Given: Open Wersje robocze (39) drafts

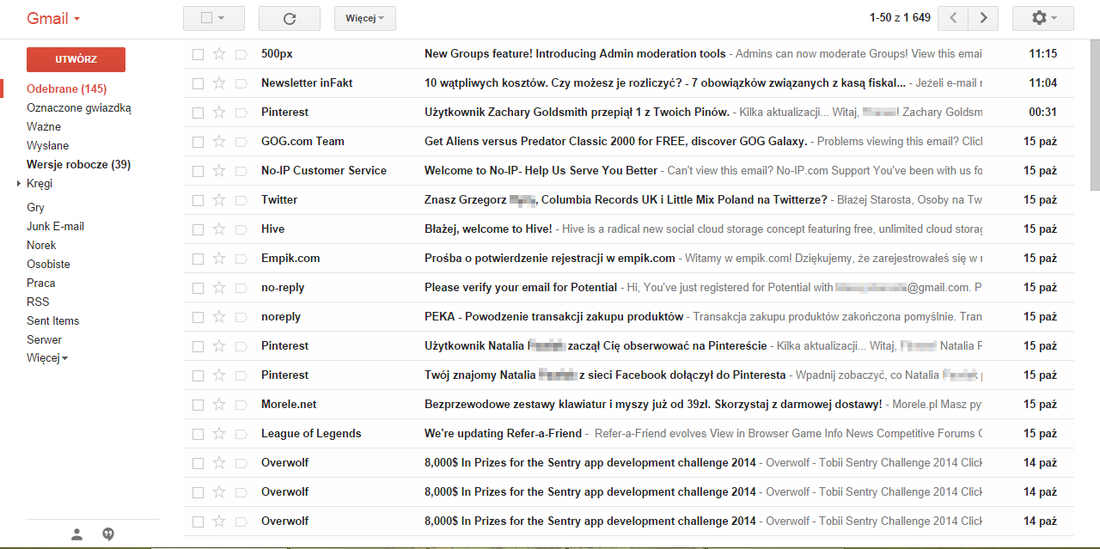Looking at the screenshot, I should pos(79,165).
